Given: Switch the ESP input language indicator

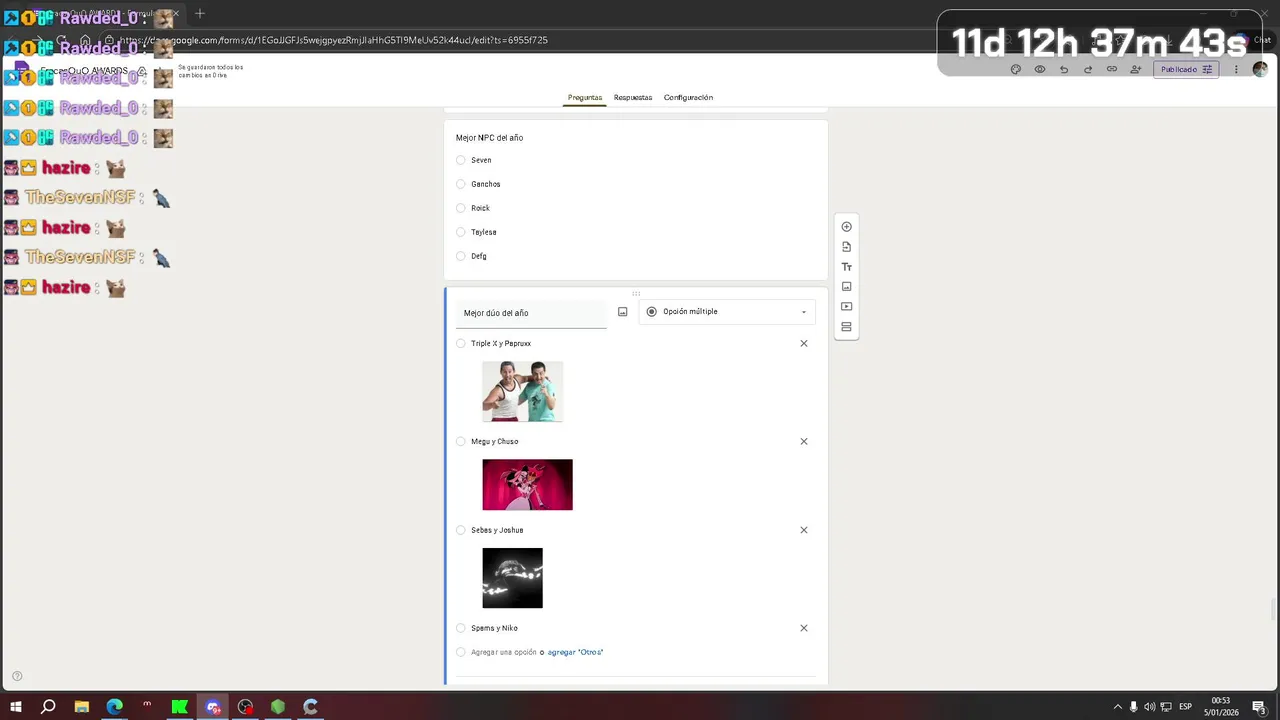Looking at the screenshot, I should point(1185,707).
